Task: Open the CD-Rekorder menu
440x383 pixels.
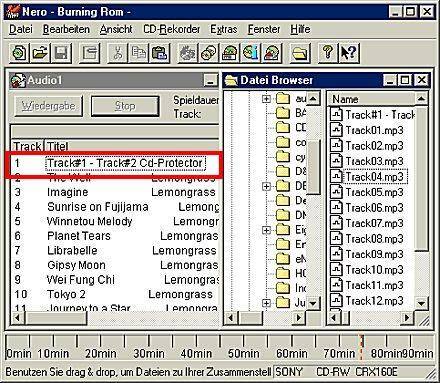Action: click(x=171, y=29)
